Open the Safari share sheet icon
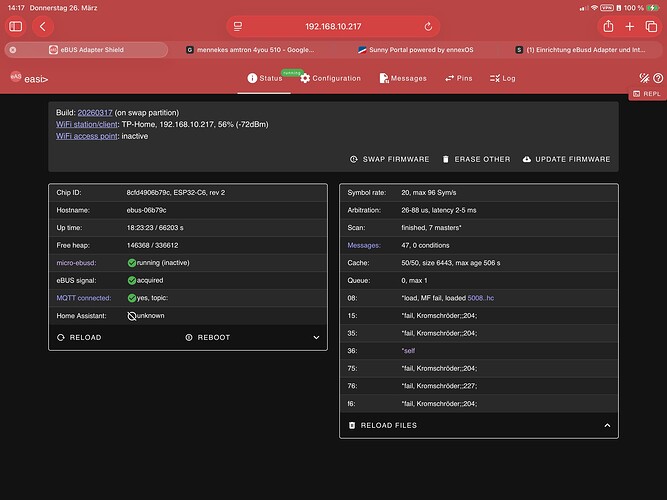 pos(608,26)
